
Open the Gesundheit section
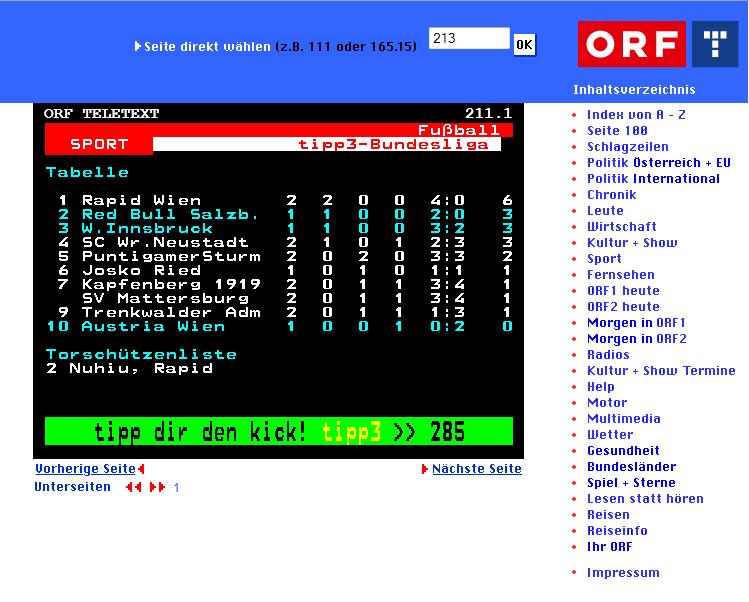pos(623,451)
